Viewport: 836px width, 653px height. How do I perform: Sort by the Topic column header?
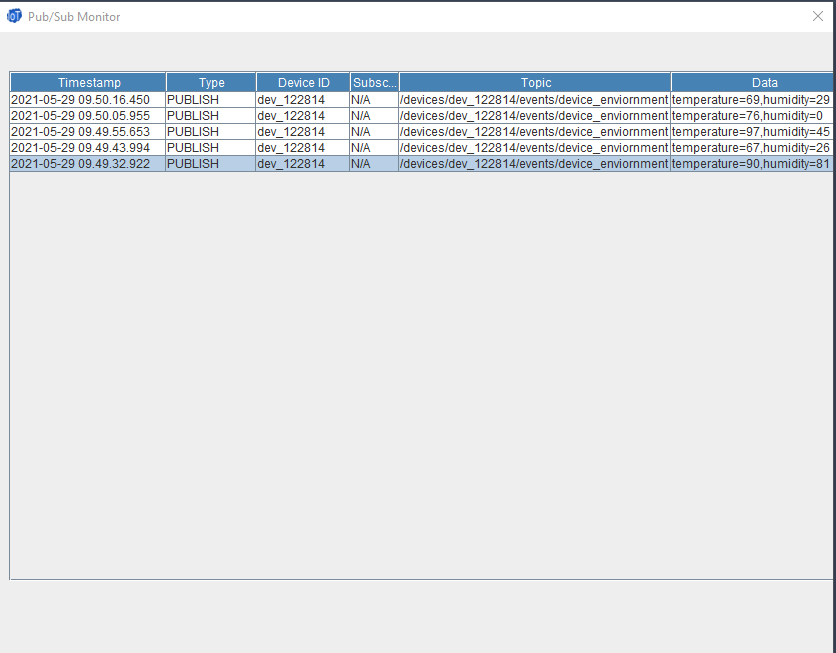[535, 83]
